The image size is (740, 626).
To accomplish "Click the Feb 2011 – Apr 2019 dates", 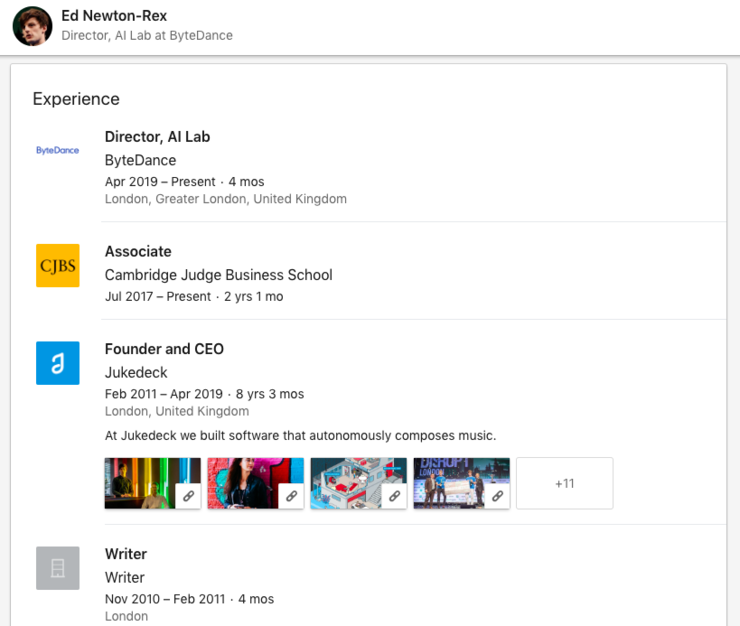I will 164,394.
